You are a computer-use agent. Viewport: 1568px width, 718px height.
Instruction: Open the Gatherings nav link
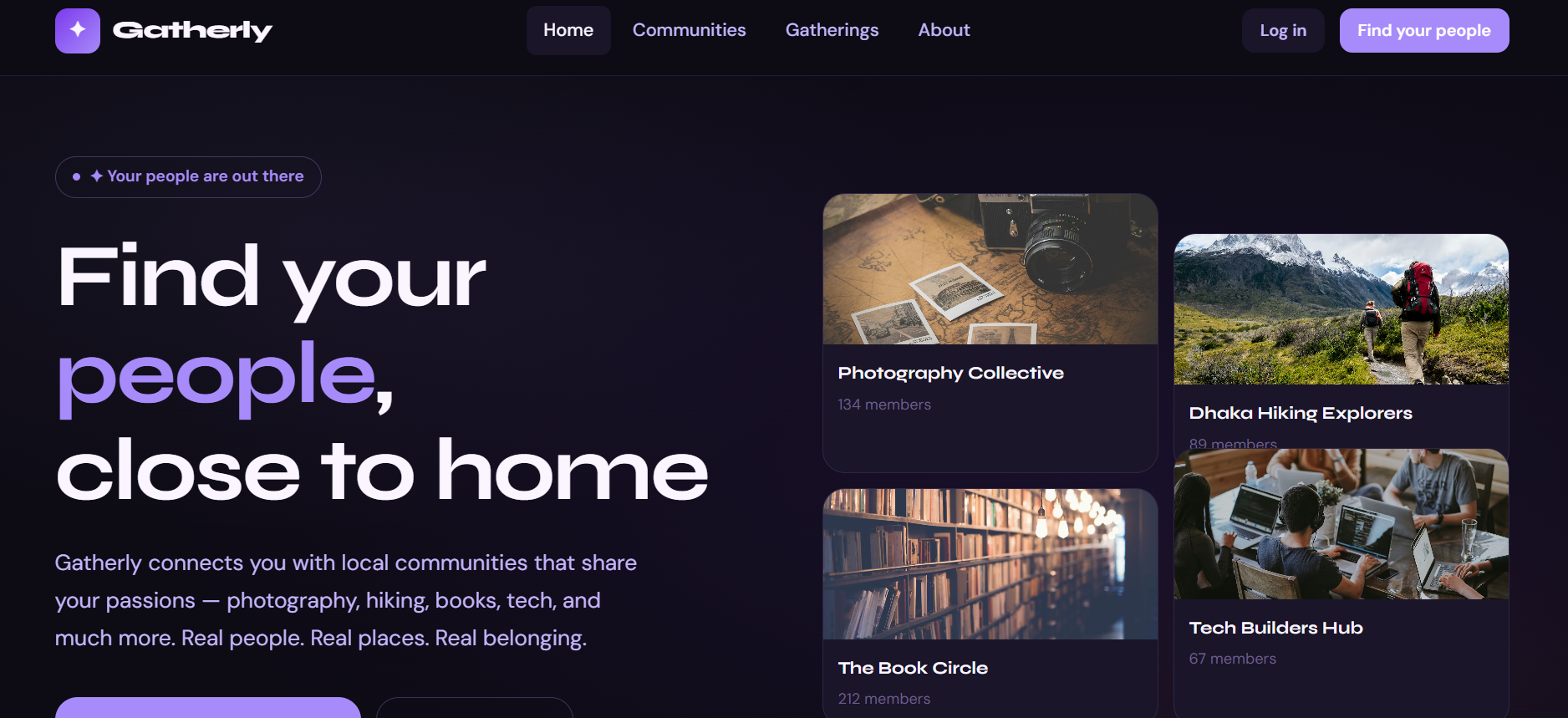click(x=832, y=30)
